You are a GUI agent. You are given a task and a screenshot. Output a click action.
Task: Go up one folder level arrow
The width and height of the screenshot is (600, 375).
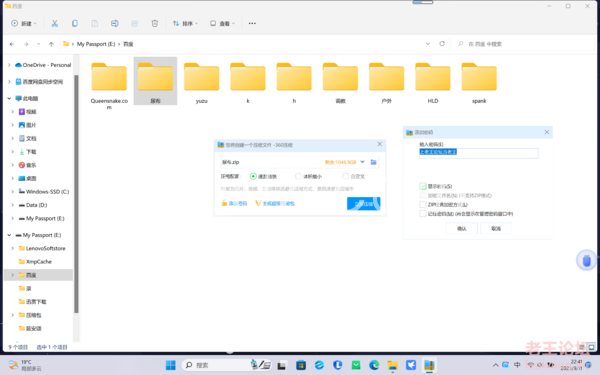click(51, 44)
